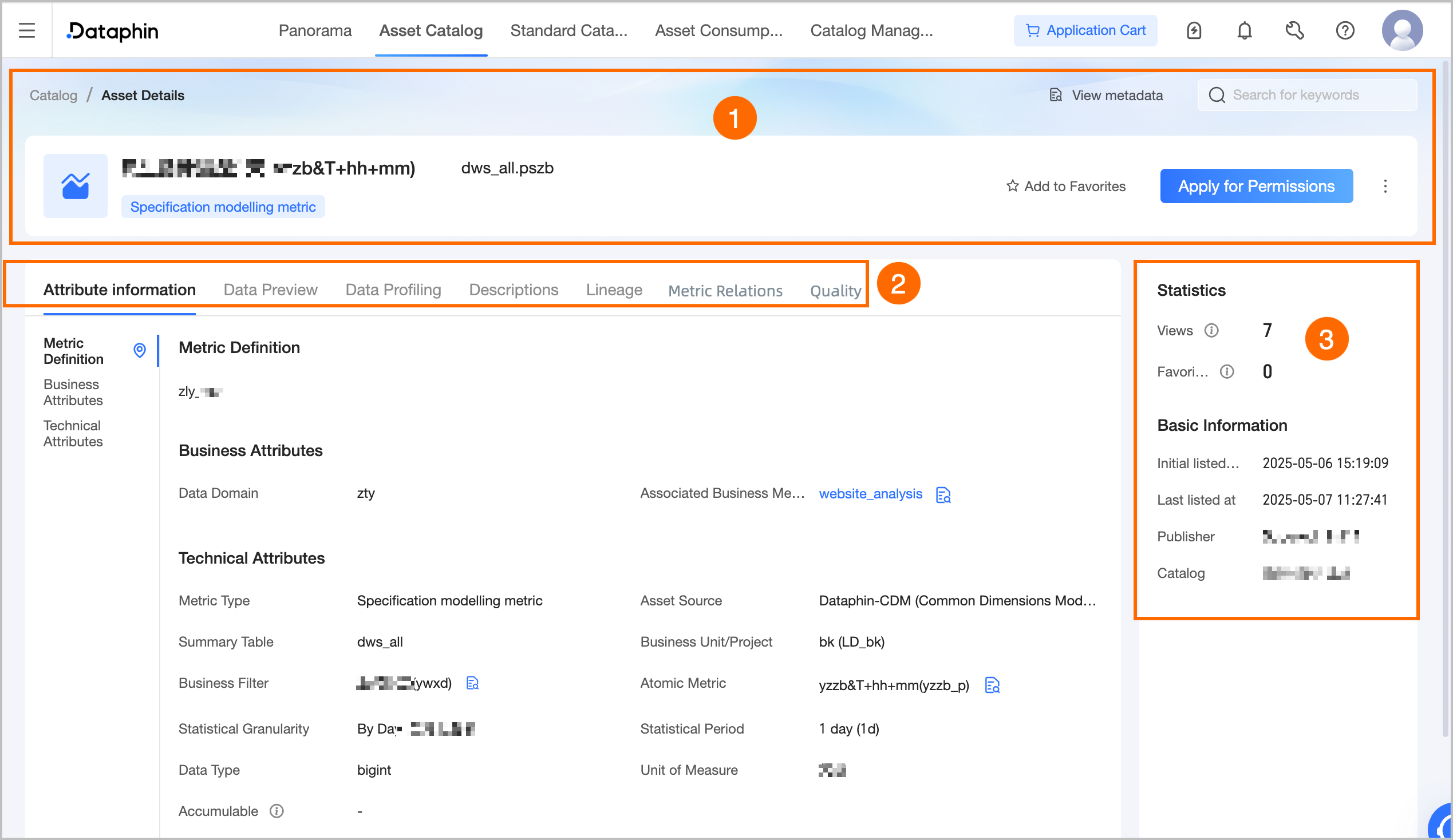View Atomic Metric details icon

tap(992, 685)
